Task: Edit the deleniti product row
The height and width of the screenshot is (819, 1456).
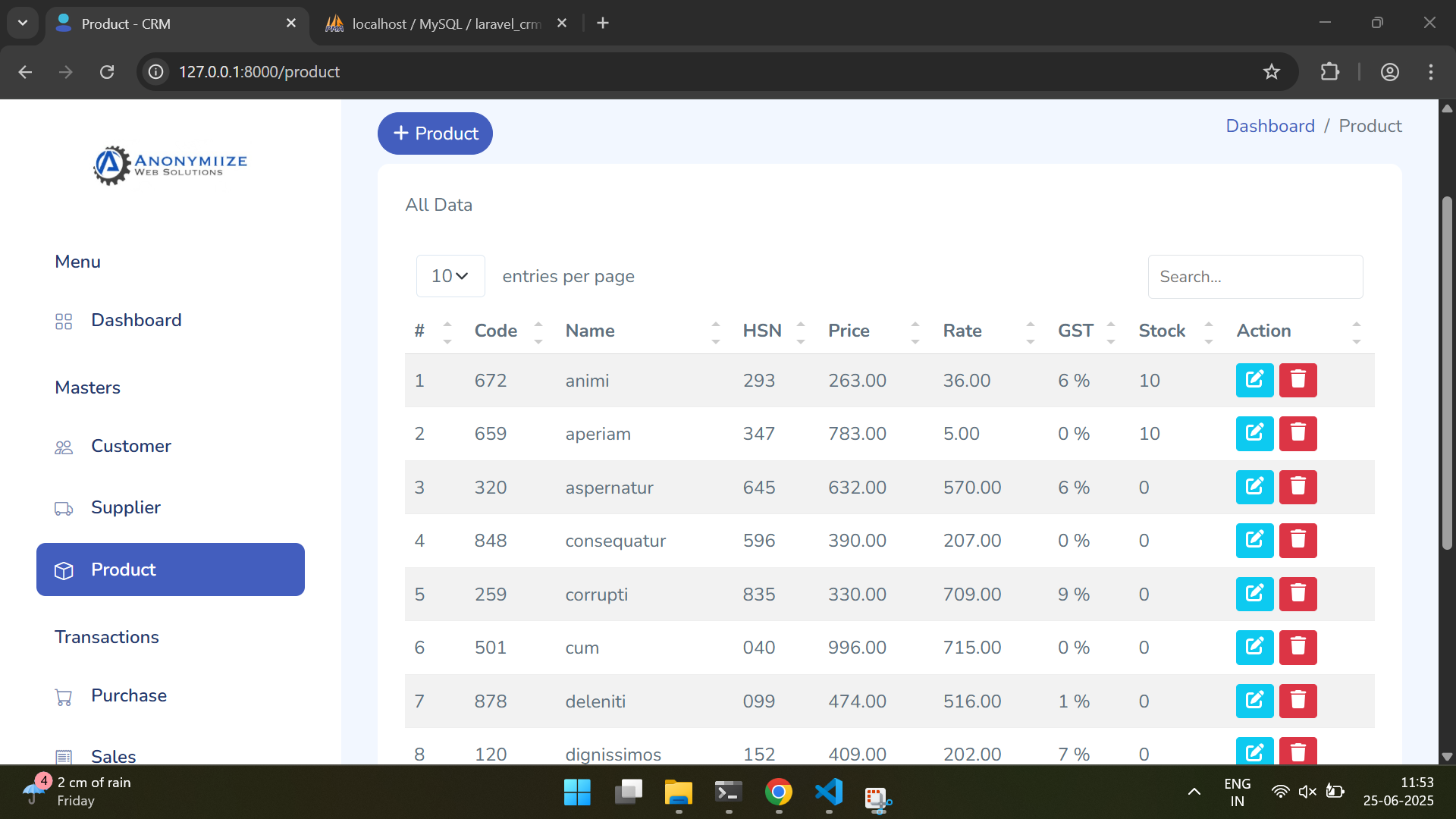Action: click(x=1254, y=701)
